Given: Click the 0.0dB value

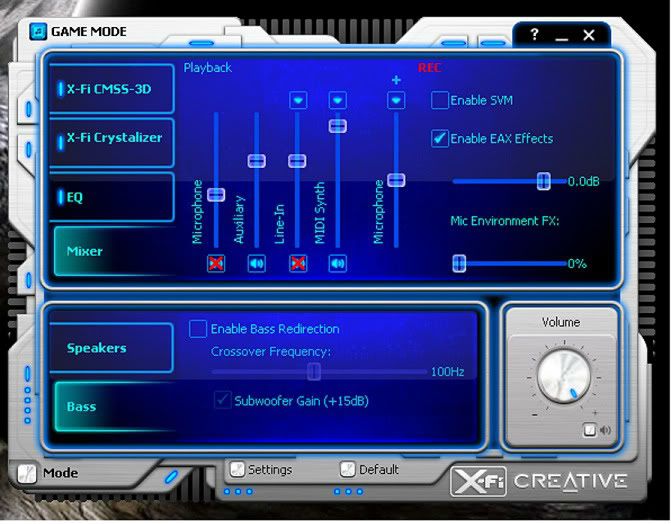Looking at the screenshot, I should [584, 182].
